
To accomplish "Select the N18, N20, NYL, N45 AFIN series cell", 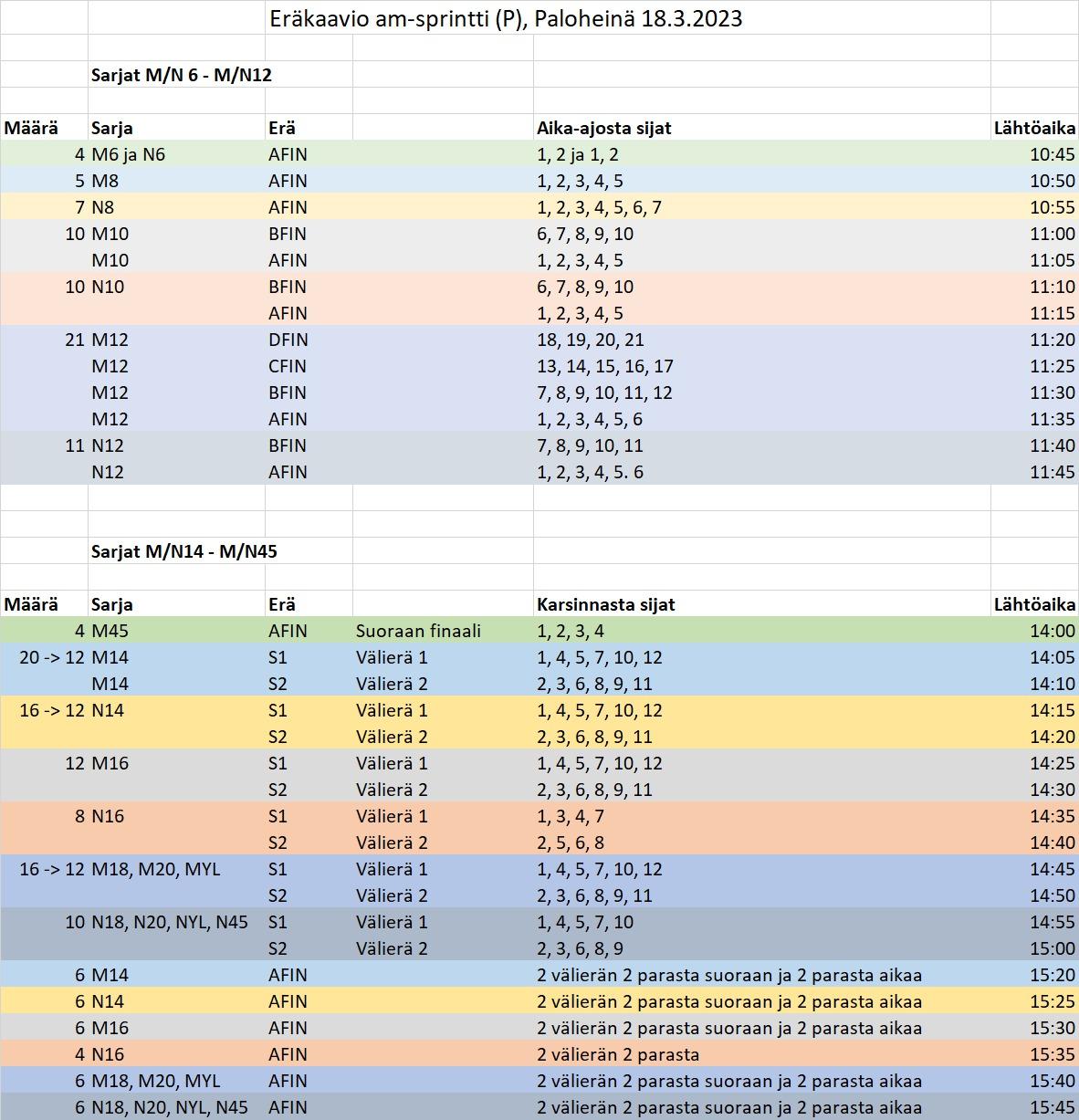I will [x=170, y=1107].
